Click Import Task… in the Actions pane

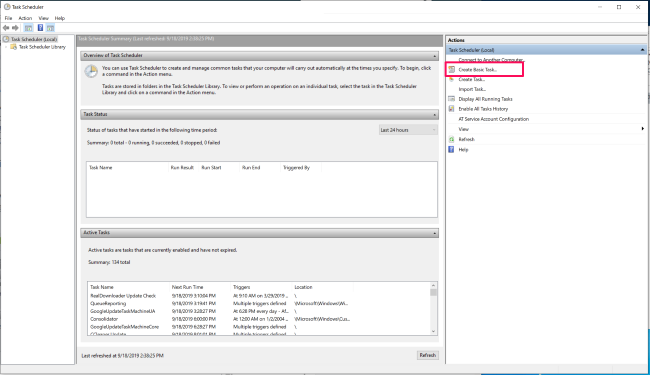pyautogui.click(x=472, y=89)
